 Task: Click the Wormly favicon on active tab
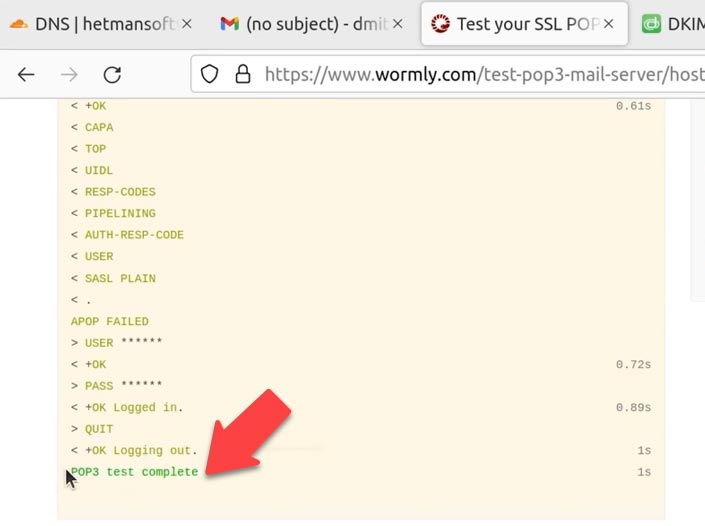pos(440,24)
